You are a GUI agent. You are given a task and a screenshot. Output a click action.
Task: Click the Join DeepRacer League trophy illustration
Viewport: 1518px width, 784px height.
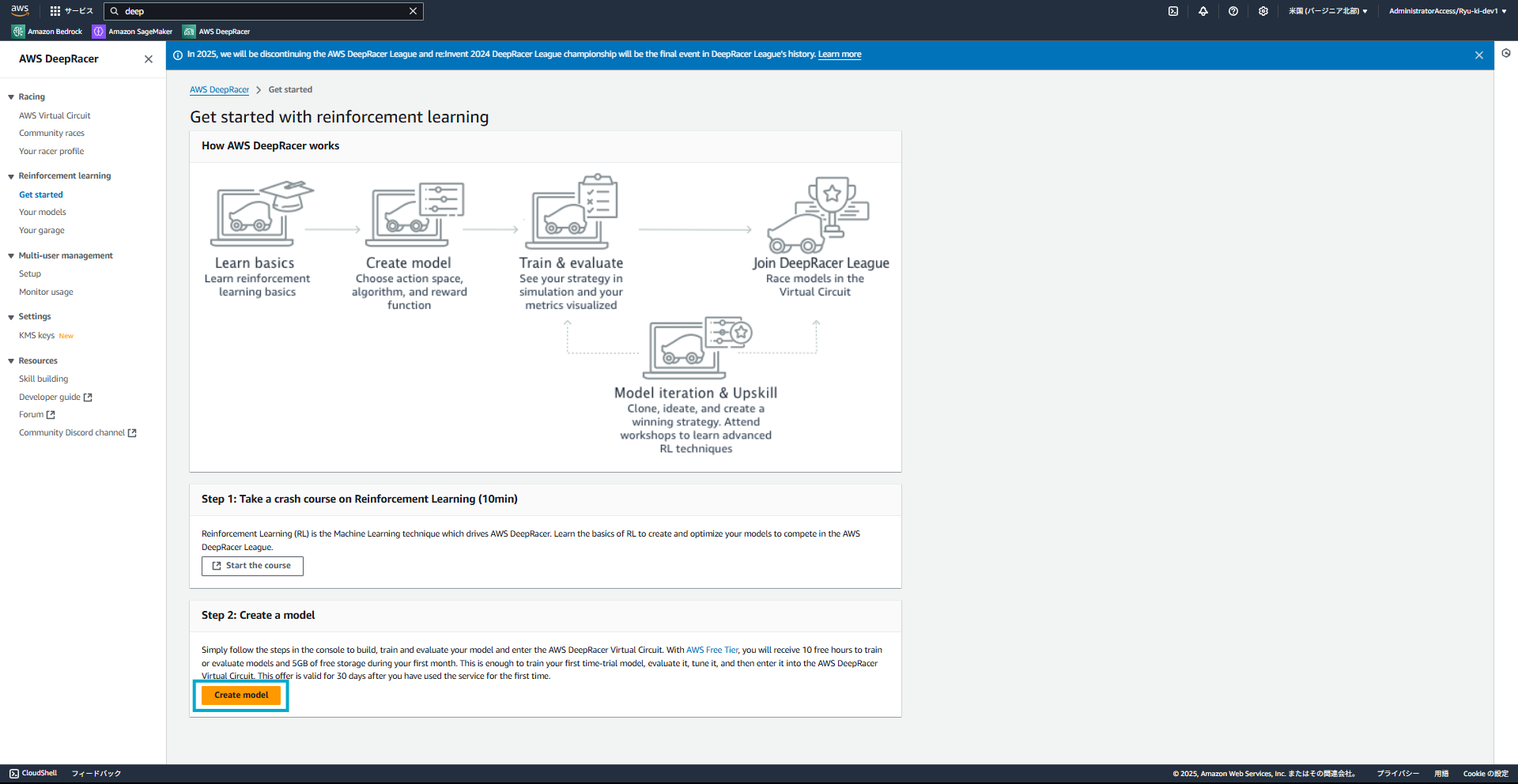pyautogui.click(x=818, y=214)
